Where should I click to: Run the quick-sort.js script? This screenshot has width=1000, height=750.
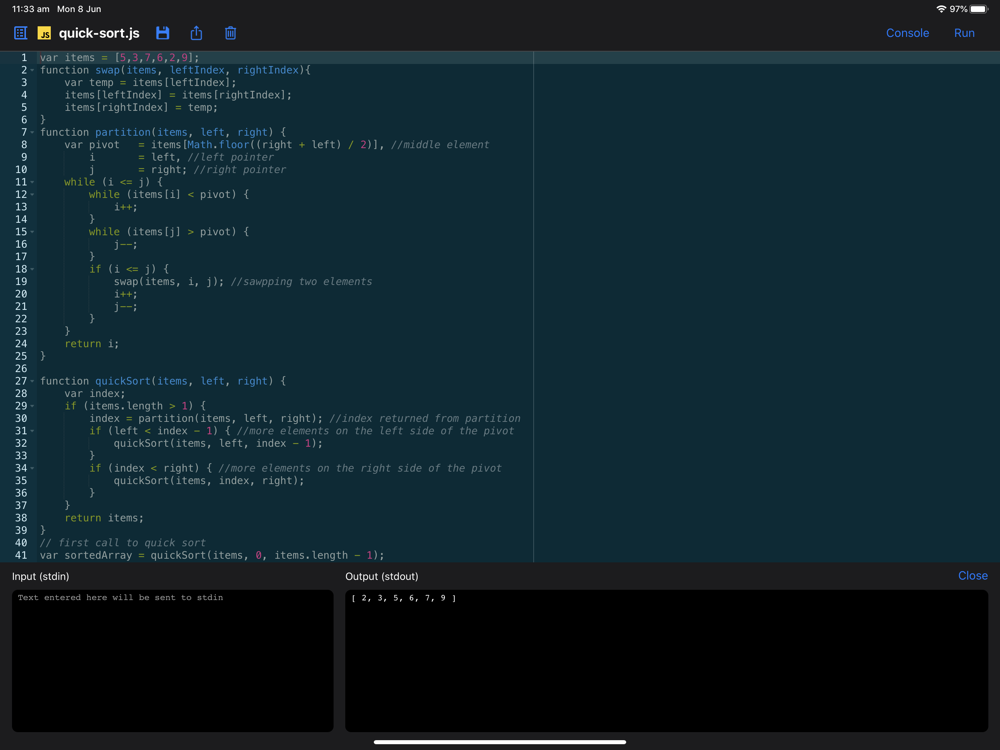[964, 33]
